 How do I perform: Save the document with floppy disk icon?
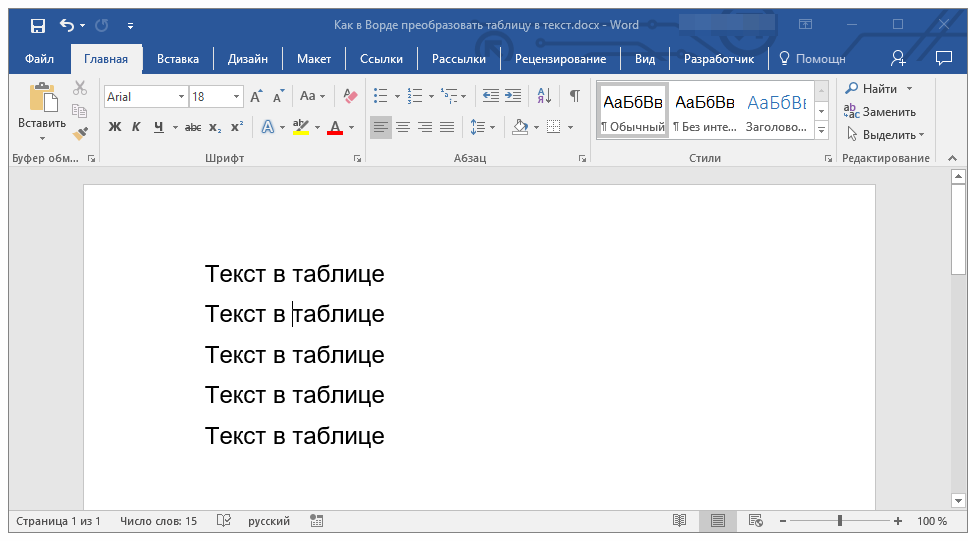tap(38, 25)
